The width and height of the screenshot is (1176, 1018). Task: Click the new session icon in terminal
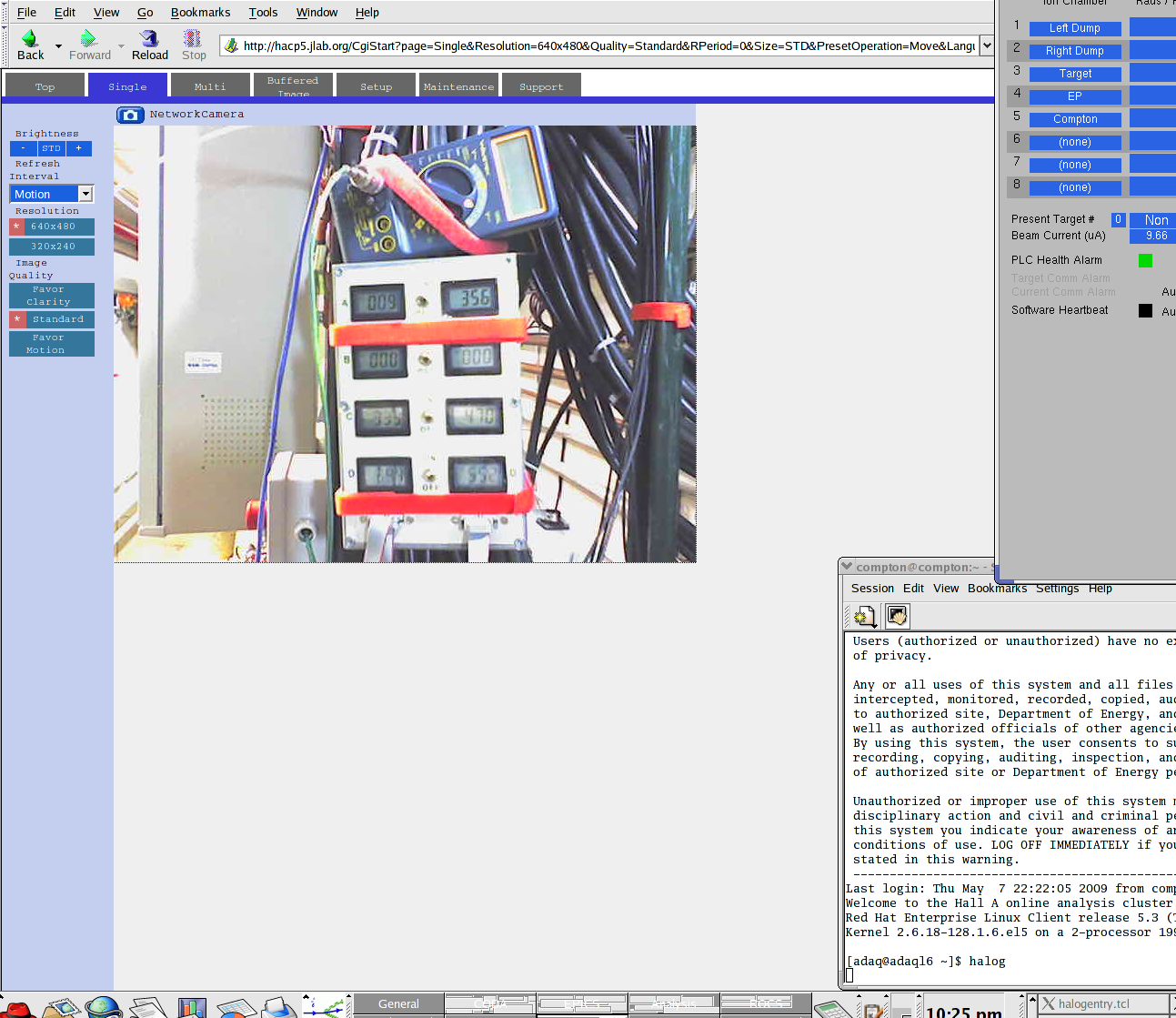coord(864,617)
